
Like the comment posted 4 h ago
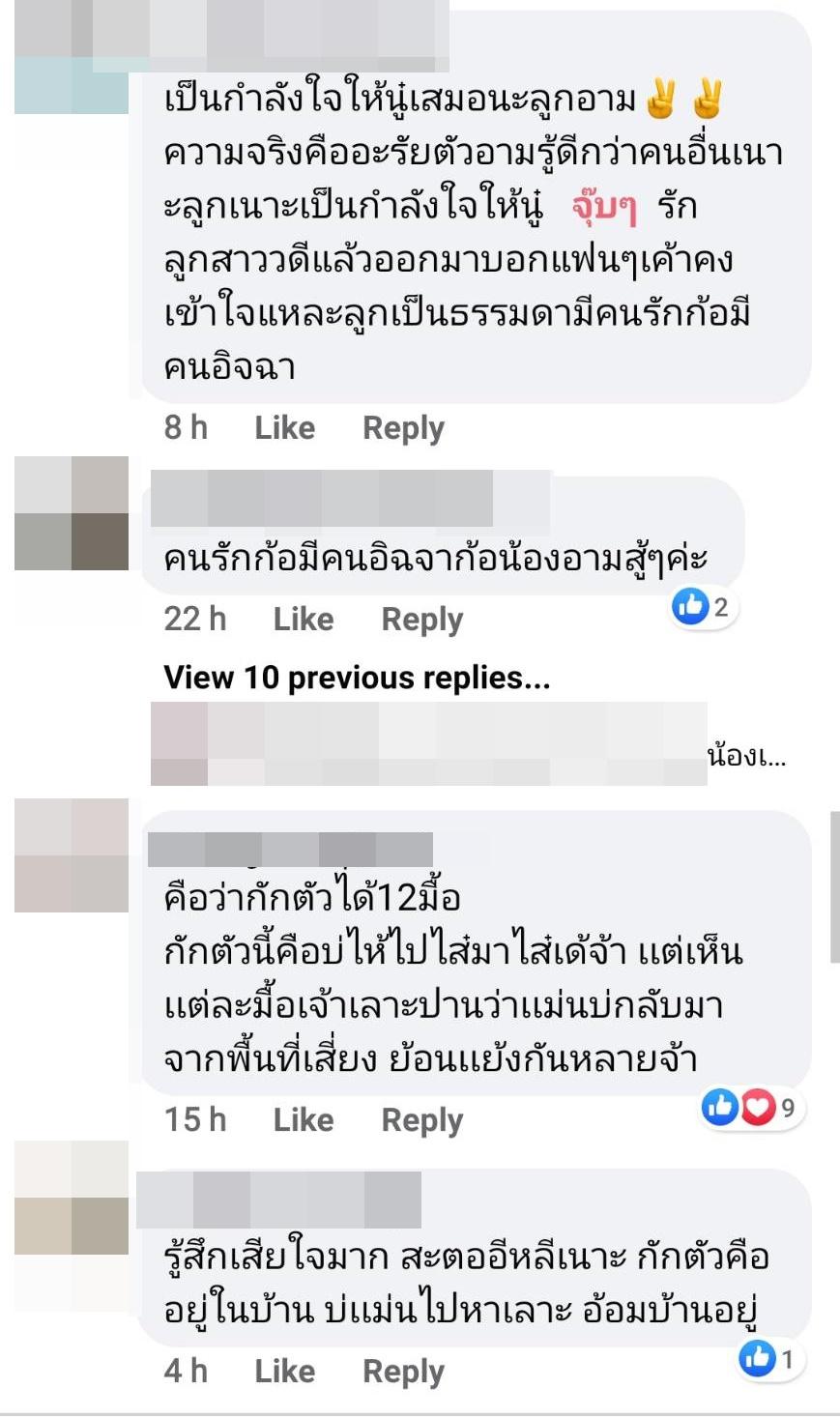284,1371
